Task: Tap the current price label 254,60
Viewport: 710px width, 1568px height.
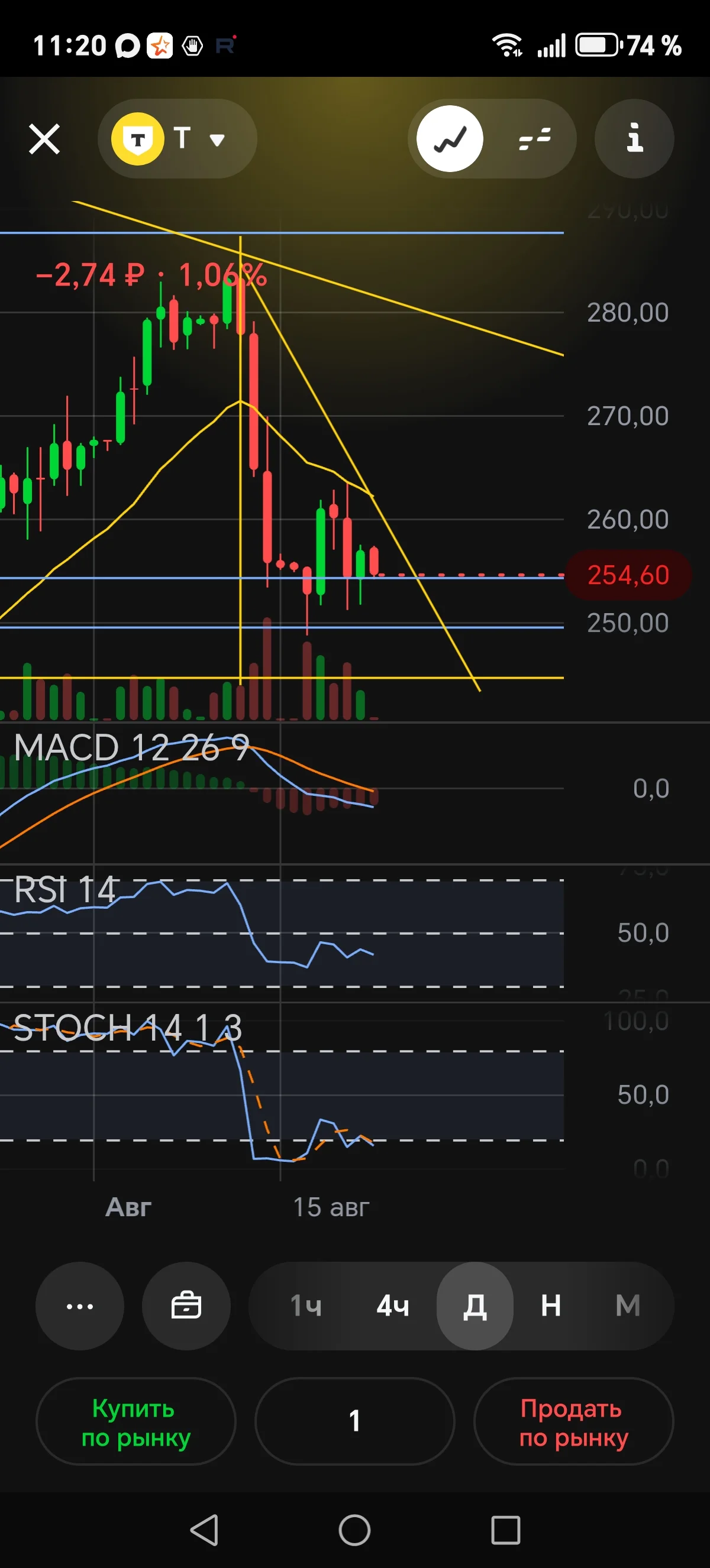Action: pos(628,575)
